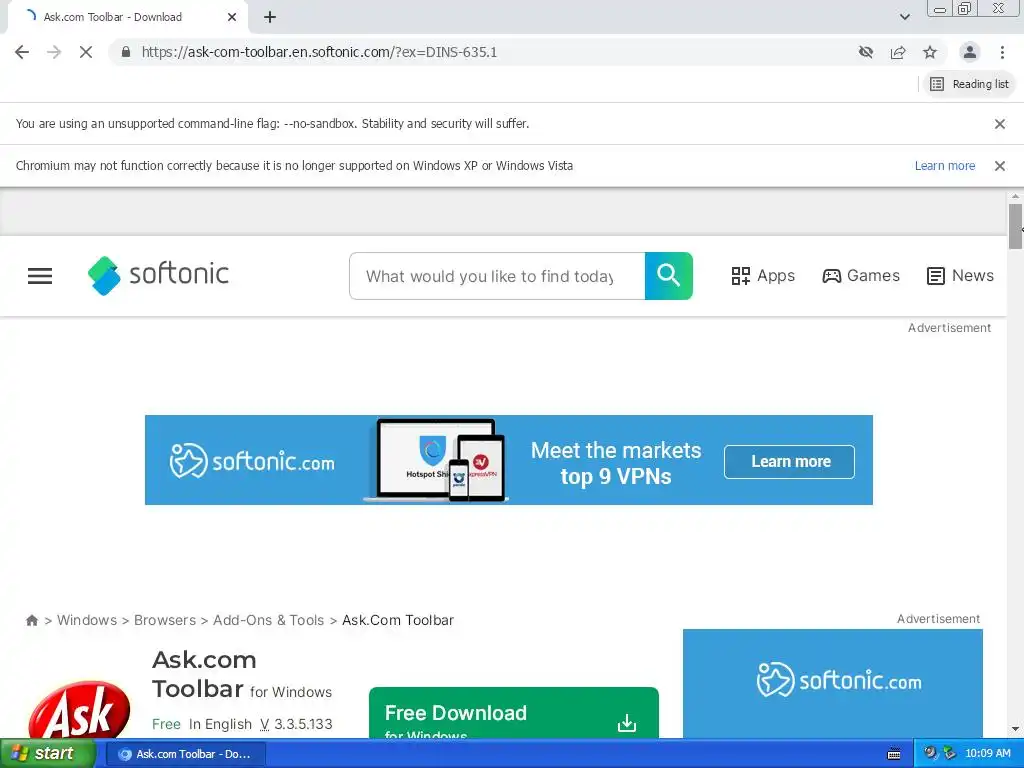Bookmark this page with the star
Image resolution: width=1024 pixels, height=768 pixels.
pos(930,52)
